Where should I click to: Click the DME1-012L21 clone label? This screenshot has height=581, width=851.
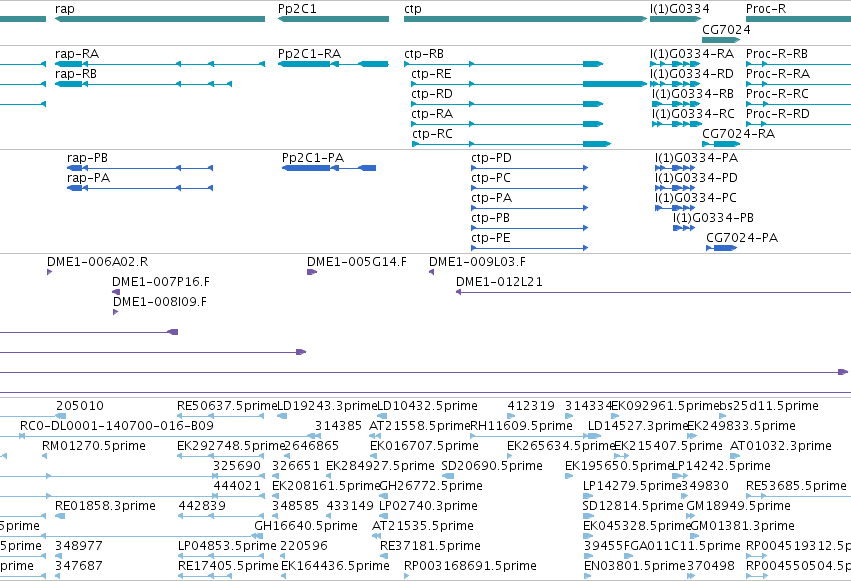coord(499,282)
